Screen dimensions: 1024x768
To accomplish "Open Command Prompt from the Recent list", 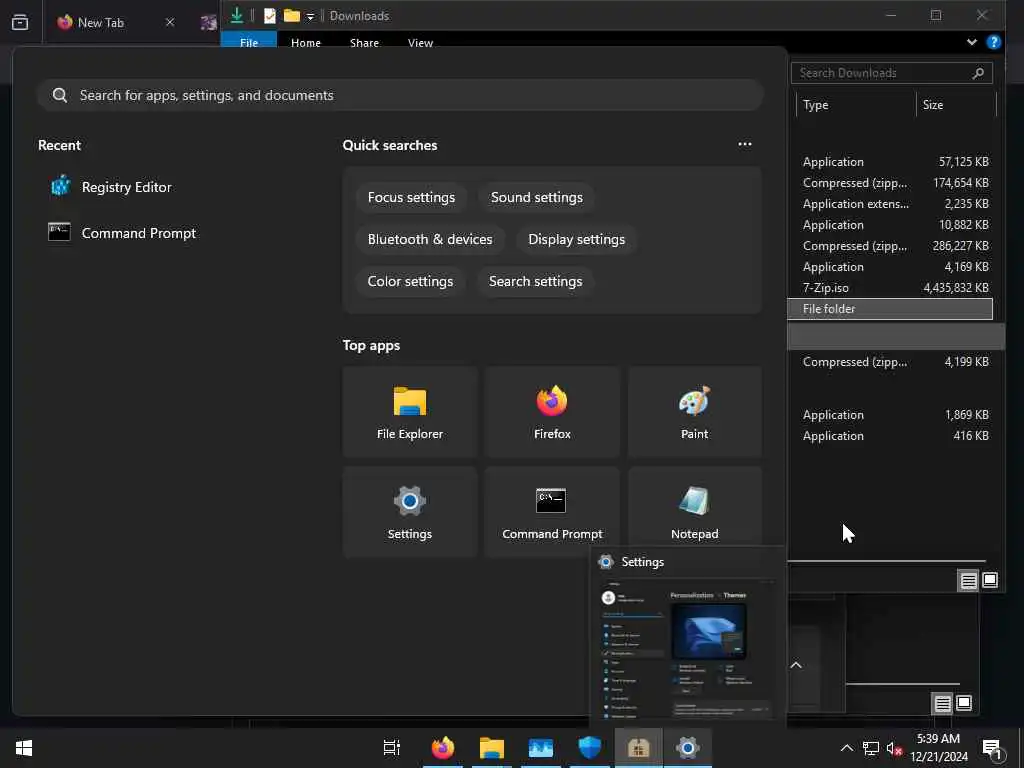I will [123, 233].
